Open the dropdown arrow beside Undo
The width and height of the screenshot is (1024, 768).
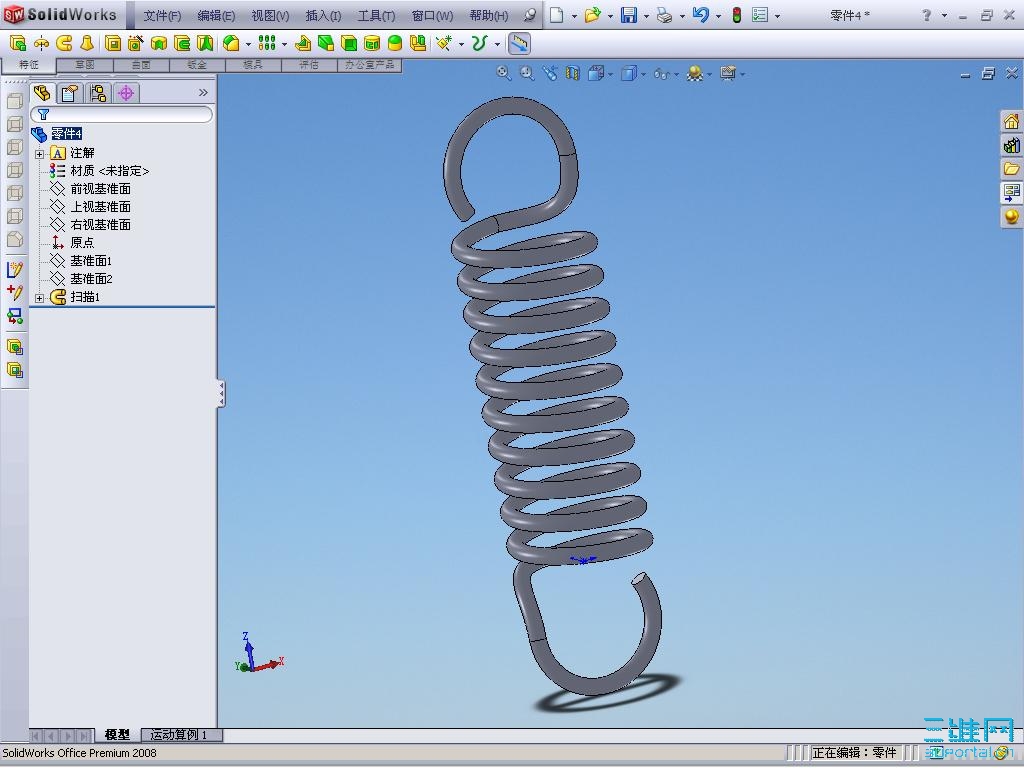718,16
